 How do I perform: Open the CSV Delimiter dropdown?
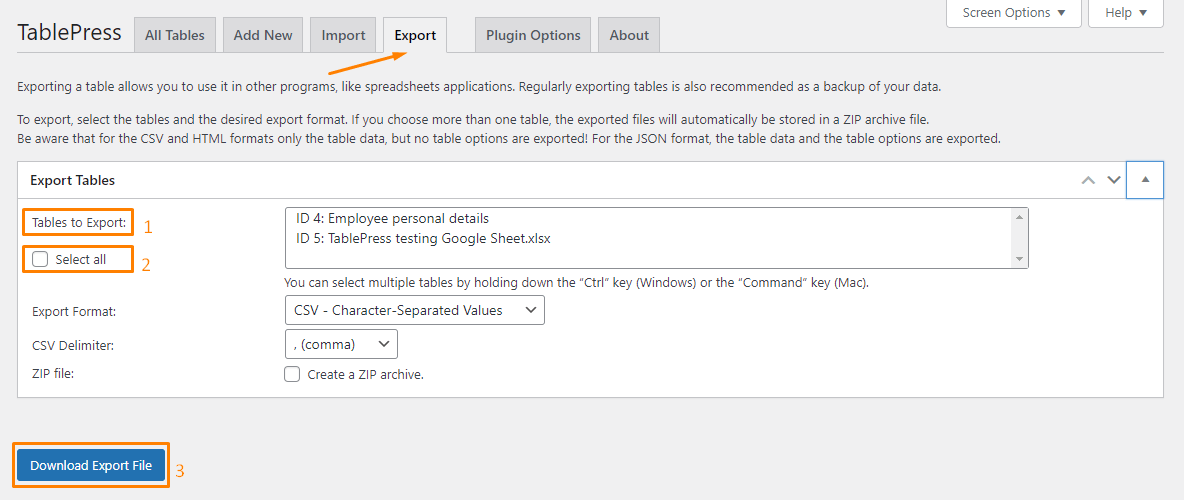[341, 344]
